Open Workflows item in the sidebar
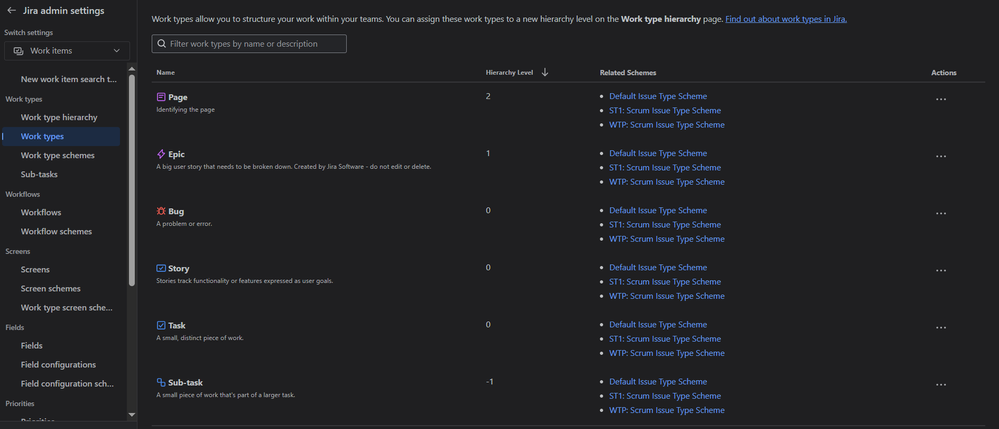The height and width of the screenshot is (429, 999). (41, 212)
